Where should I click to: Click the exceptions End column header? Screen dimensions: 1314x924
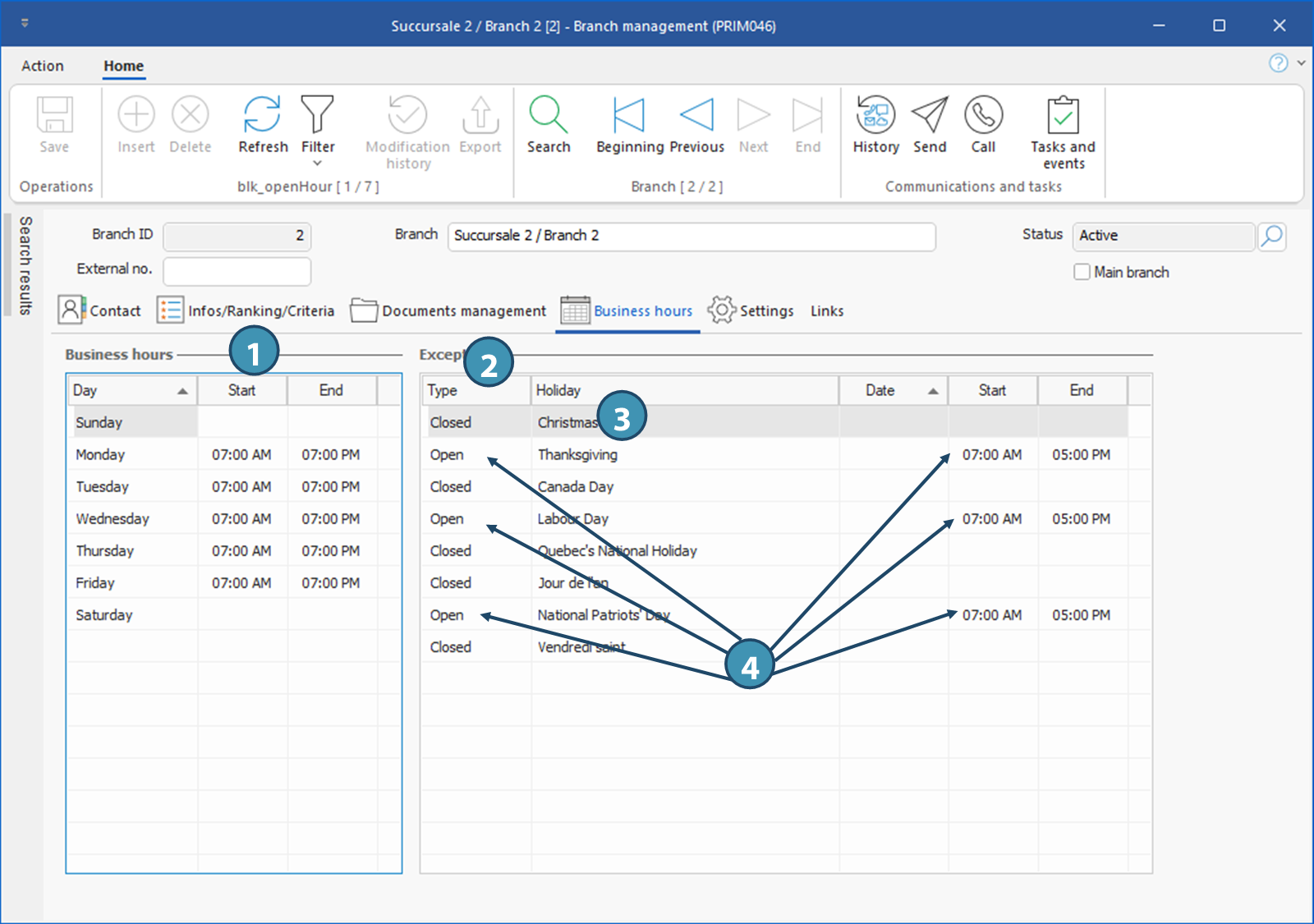click(1082, 391)
